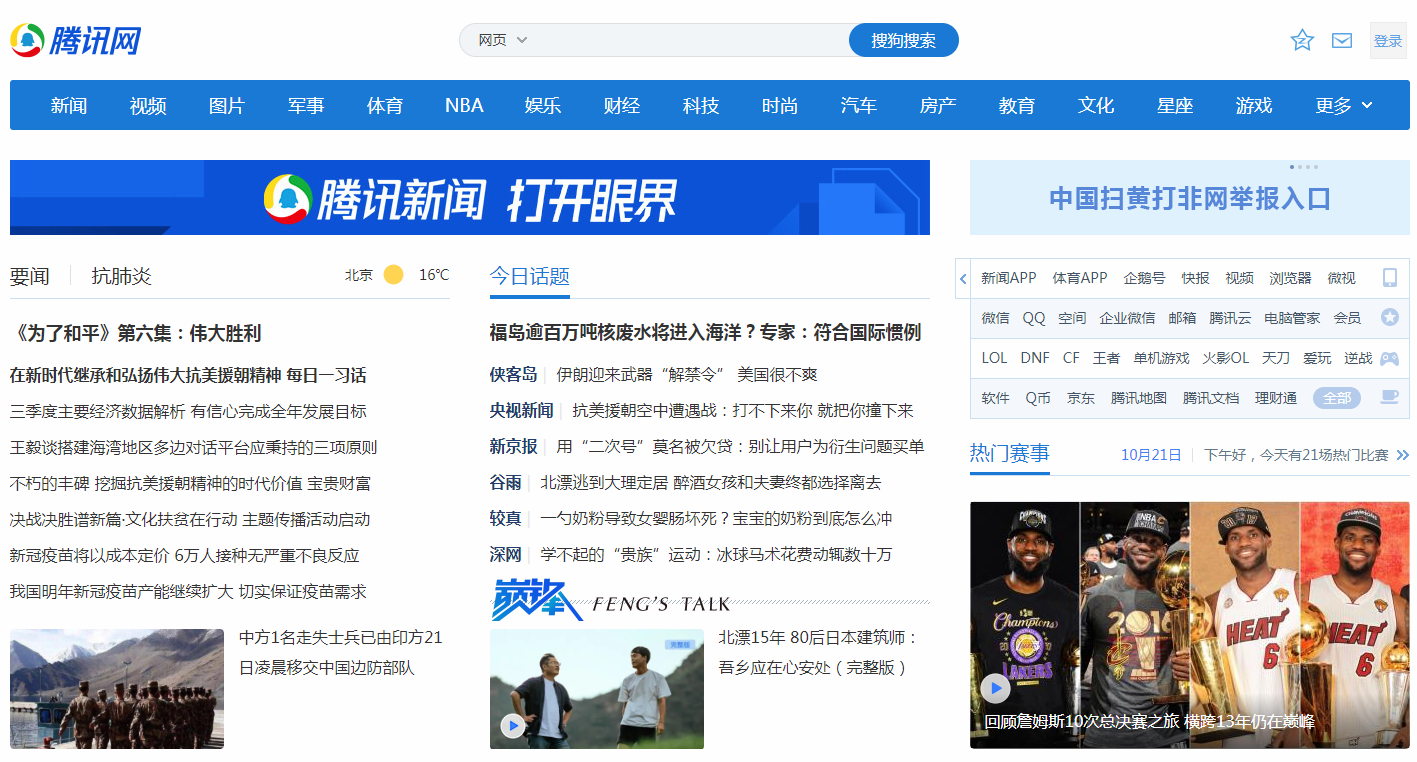
Task: Expand the 更多 navigation menu
Action: [x=1344, y=105]
